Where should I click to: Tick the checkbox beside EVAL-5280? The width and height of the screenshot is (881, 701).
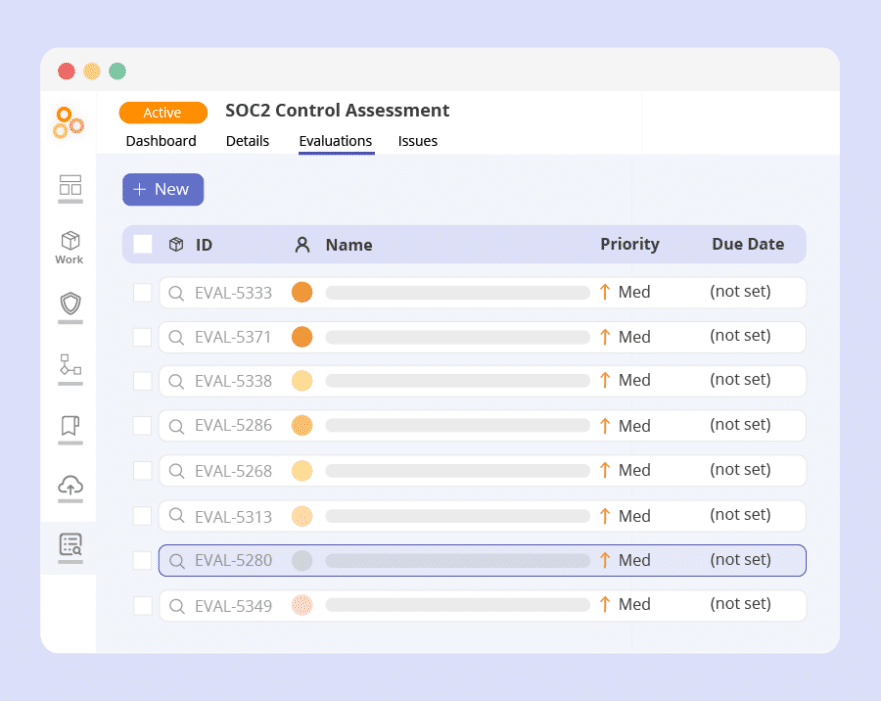tap(143, 560)
